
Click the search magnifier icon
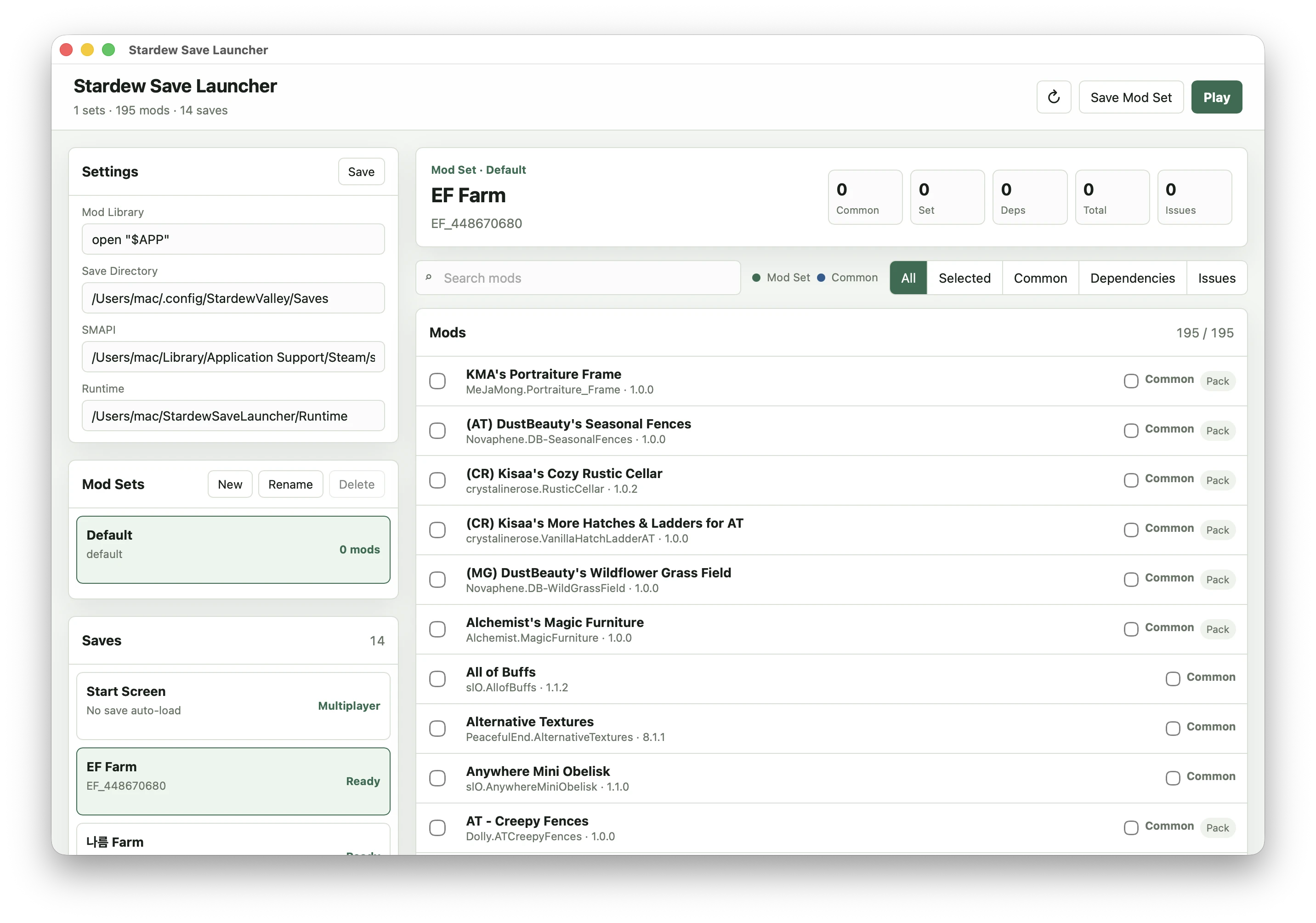pos(428,278)
